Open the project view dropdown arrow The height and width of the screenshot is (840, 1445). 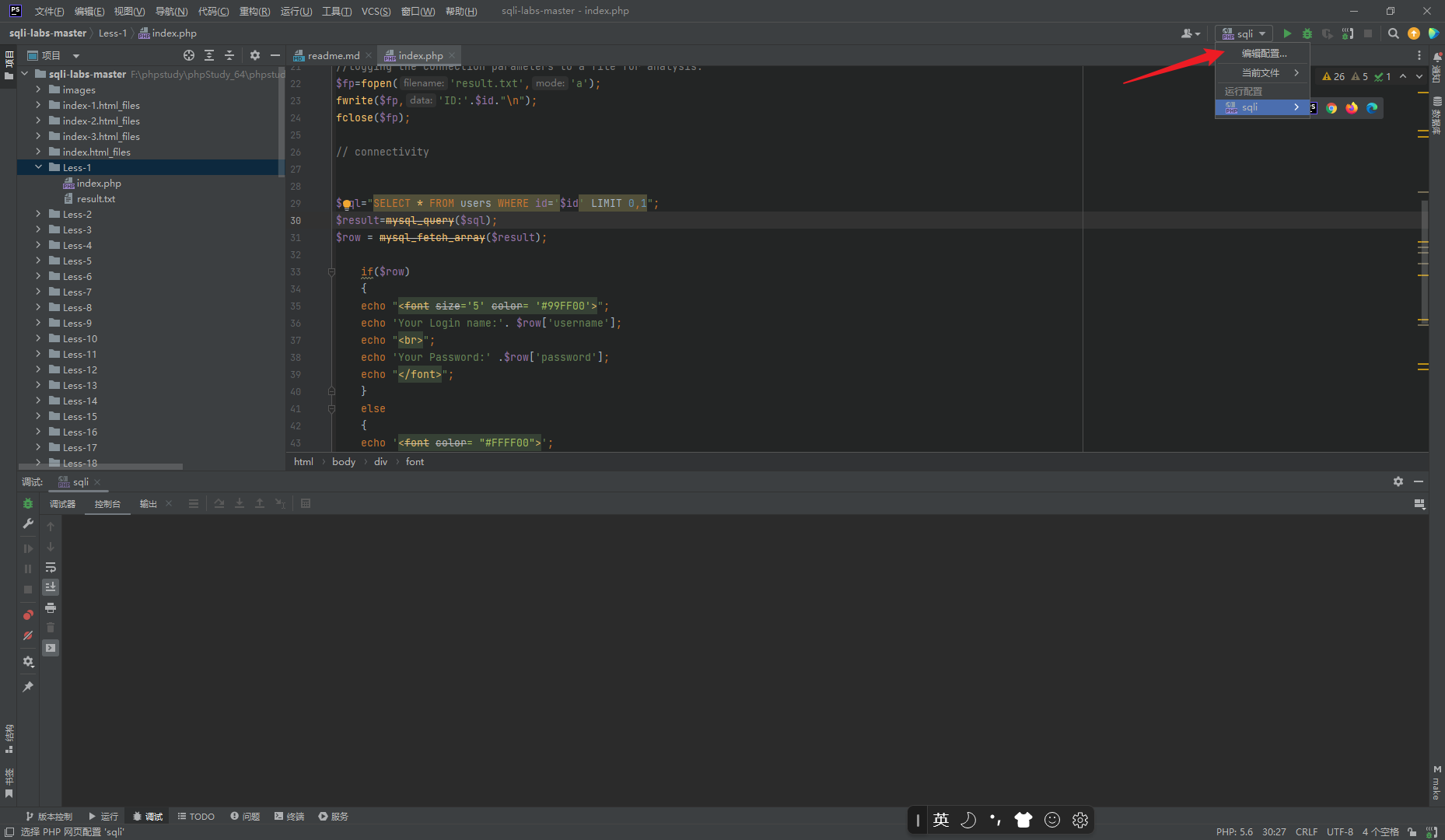pyautogui.click(x=75, y=55)
